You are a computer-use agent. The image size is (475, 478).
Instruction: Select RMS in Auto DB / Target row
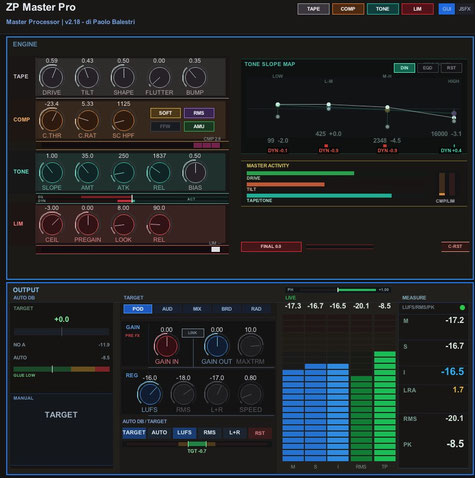(209, 433)
